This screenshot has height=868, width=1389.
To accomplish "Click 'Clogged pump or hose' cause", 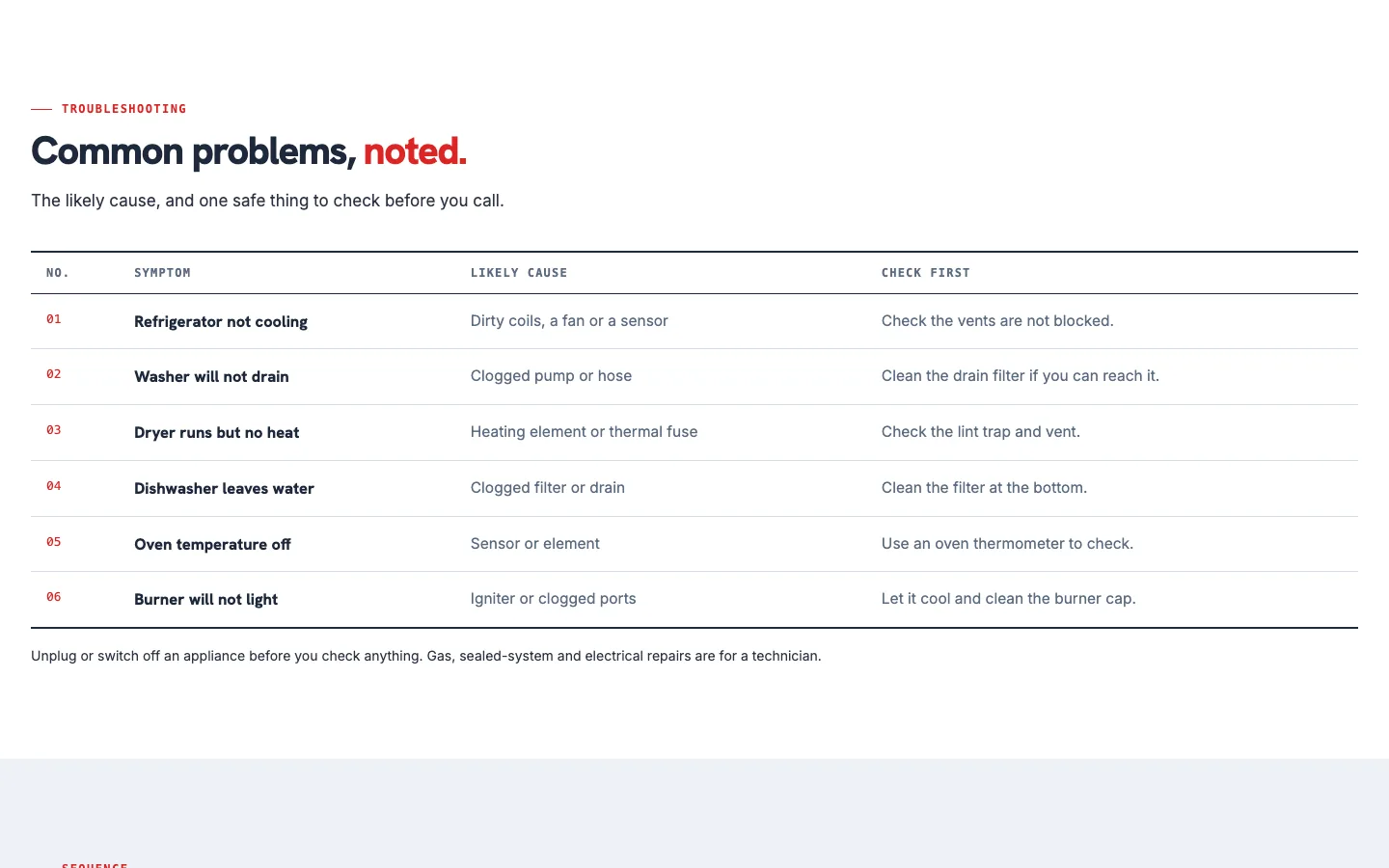I will tap(551, 376).
